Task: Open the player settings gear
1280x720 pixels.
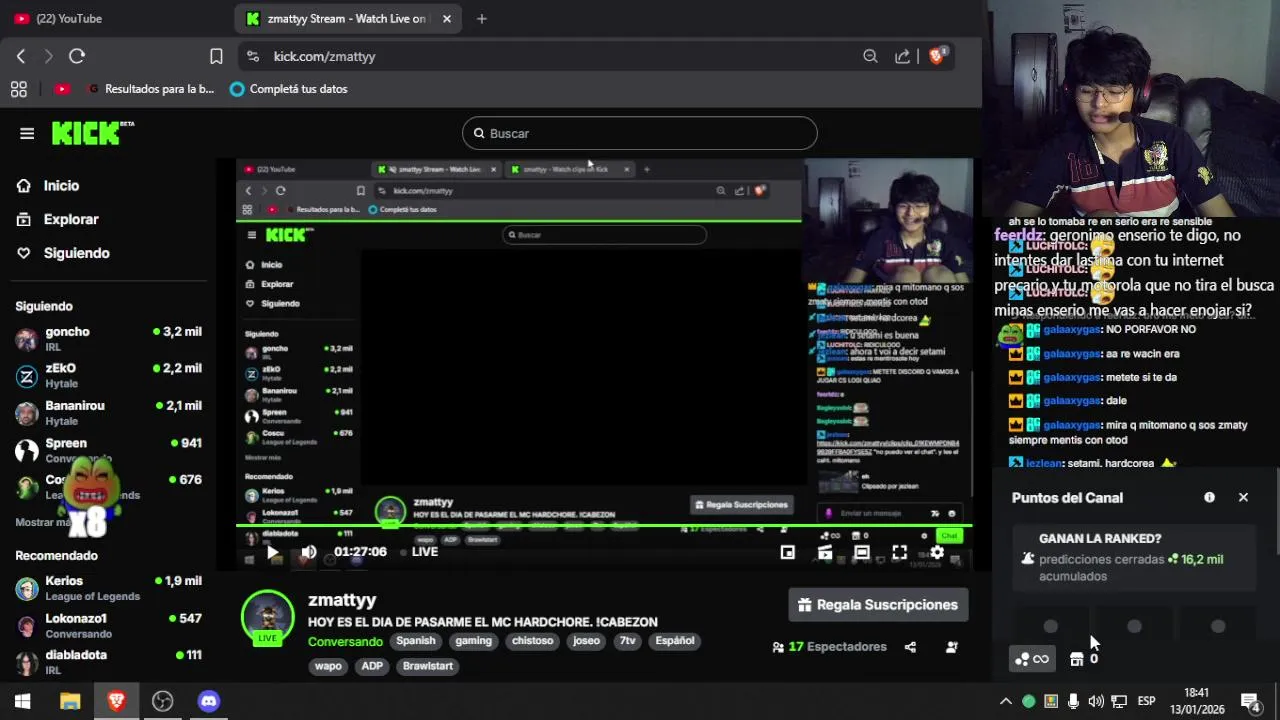Action: 937,552
